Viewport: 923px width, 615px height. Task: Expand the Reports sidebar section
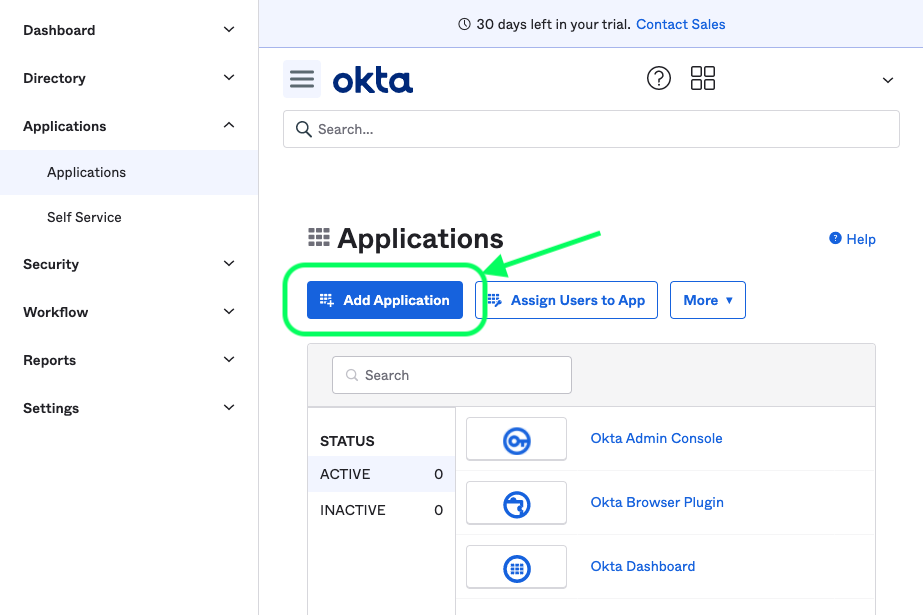[229, 360]
